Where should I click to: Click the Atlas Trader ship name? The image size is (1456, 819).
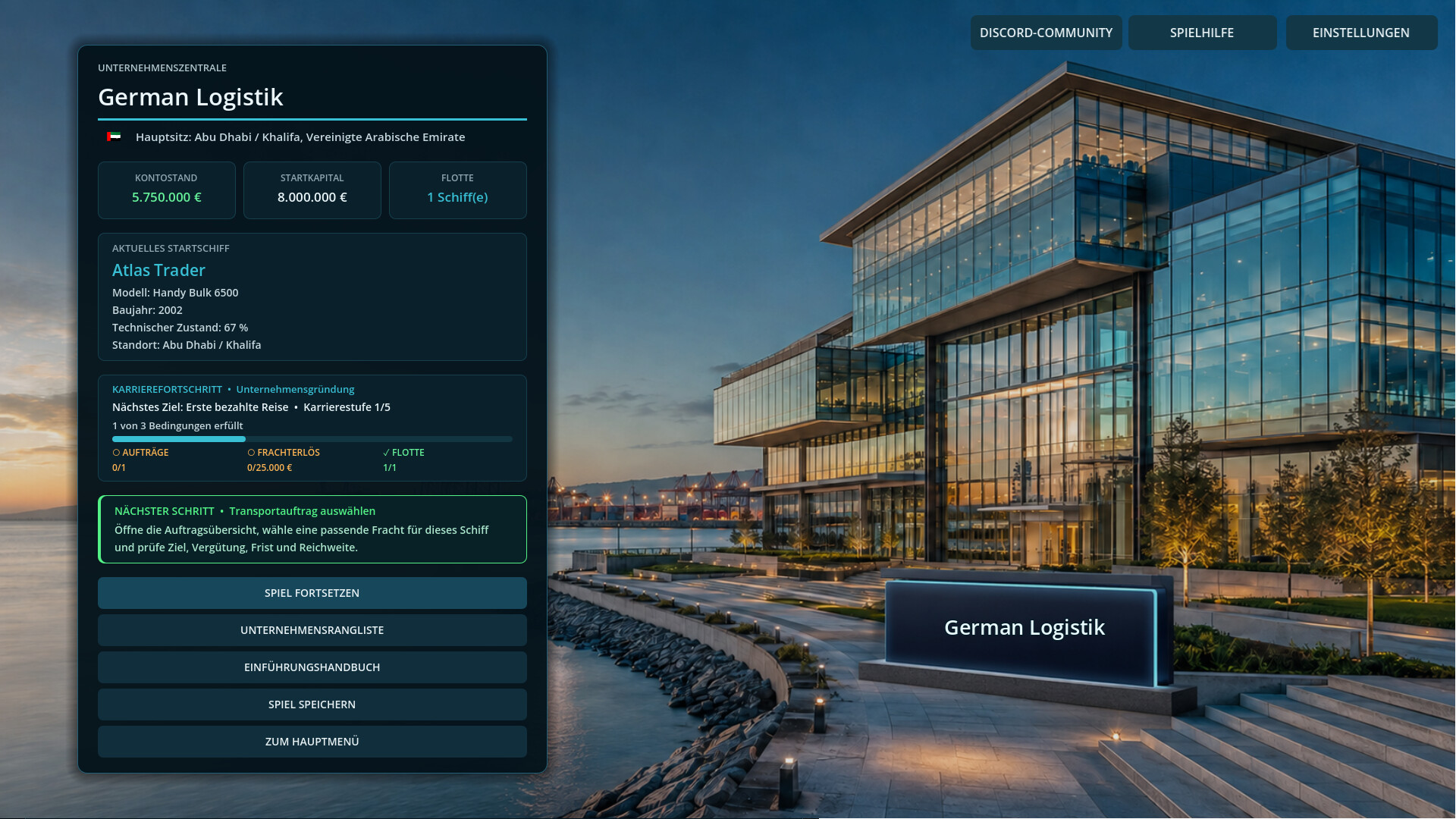158,270
